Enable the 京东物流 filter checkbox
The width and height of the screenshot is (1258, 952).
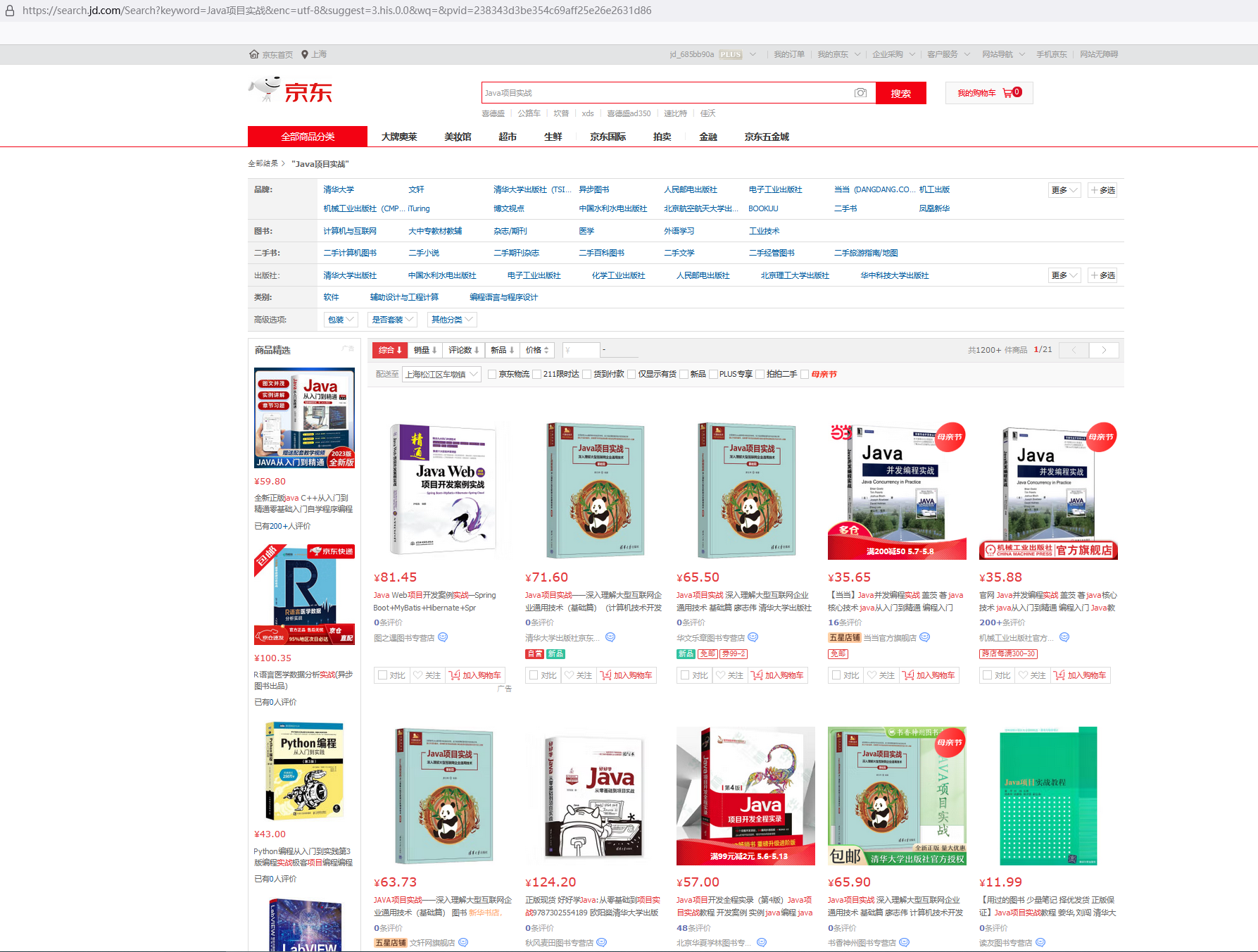click(x=492, y=375)
